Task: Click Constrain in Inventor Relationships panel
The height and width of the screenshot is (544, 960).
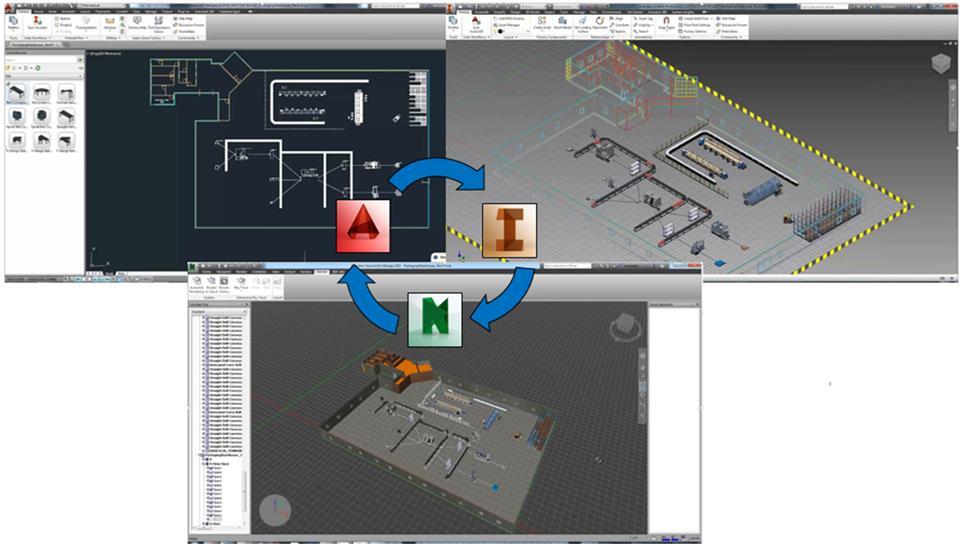Action: (x=620, y=25)
